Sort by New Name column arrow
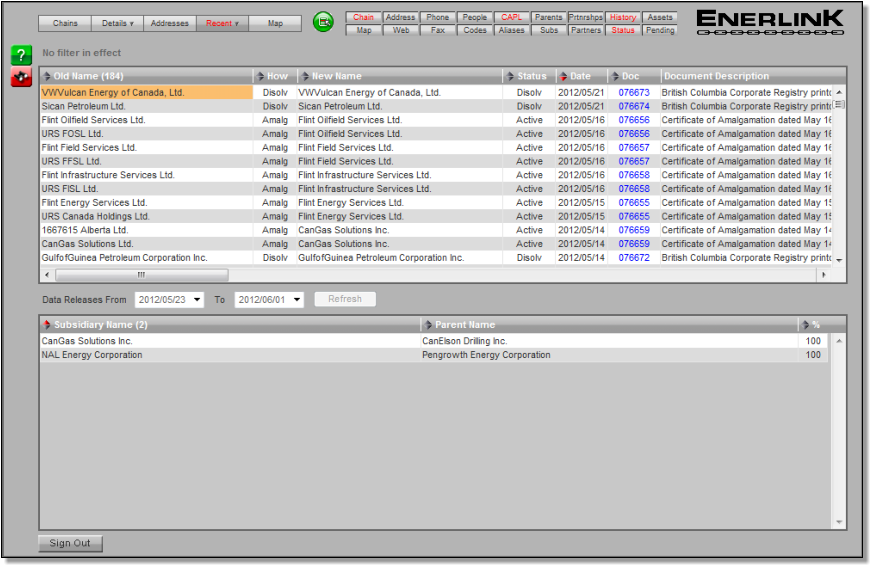The image size is (874, 569). pyautogui.click(x=305, y=76)
